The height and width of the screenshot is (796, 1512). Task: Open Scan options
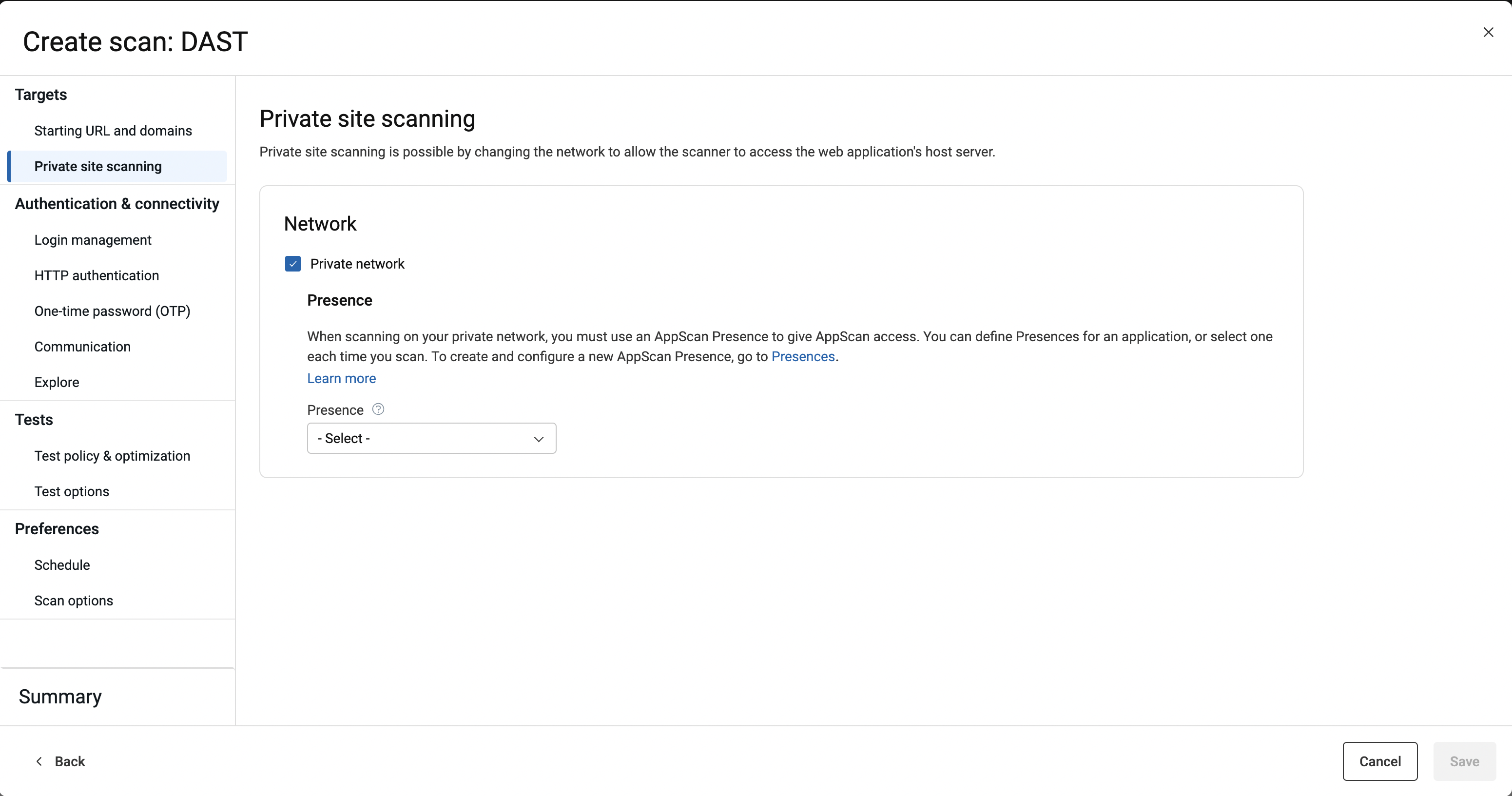click(x=74, y=601)
